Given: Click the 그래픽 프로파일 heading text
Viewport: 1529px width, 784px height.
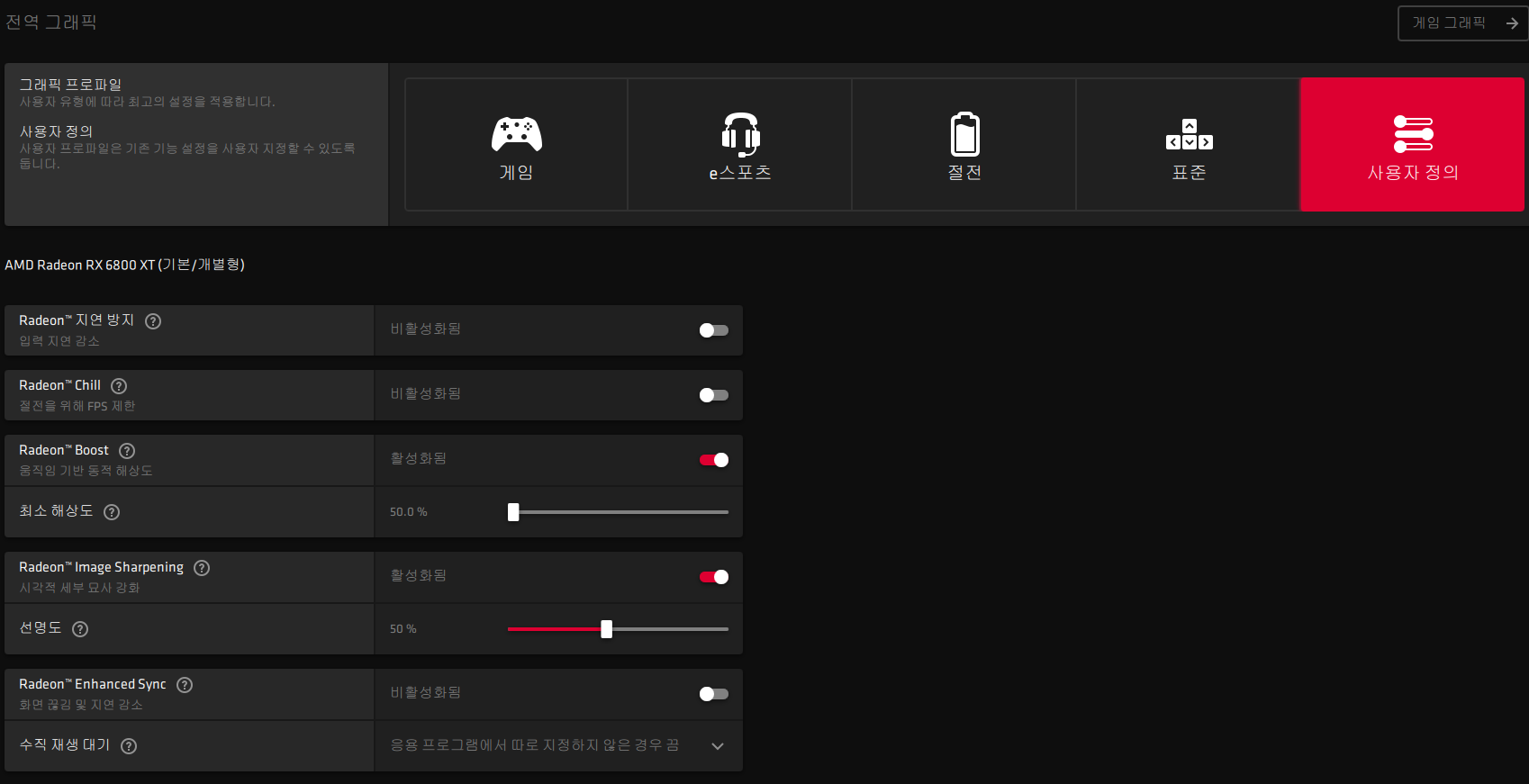Looking at the screenshot, I should tap(70, 85).
